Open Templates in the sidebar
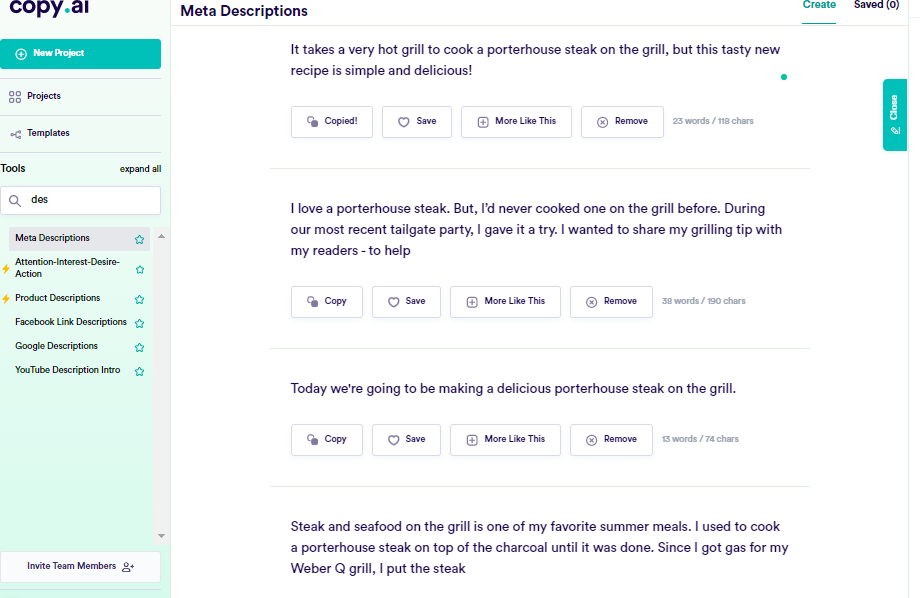The image size is (920, 598). click(47, 133)
